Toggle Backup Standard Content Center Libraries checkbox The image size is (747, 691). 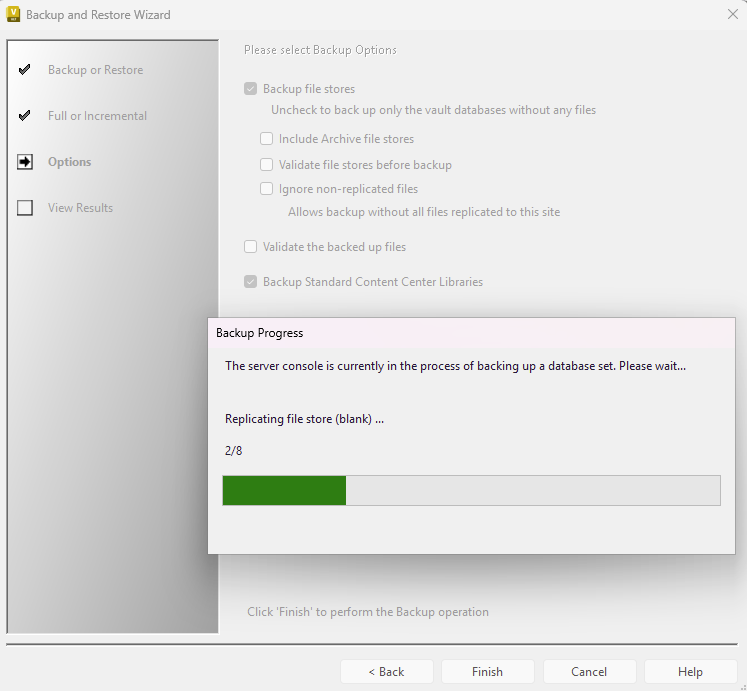pos(251,282)
